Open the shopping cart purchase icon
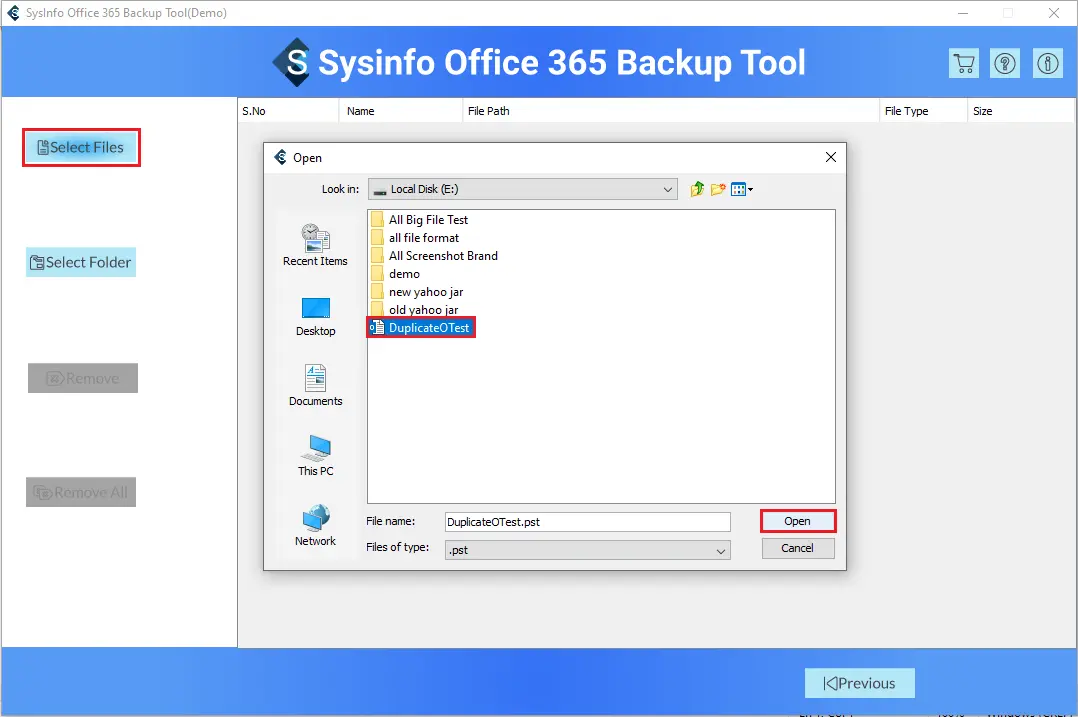This screenshot has width=1078, height=717. tap(964, 63)
